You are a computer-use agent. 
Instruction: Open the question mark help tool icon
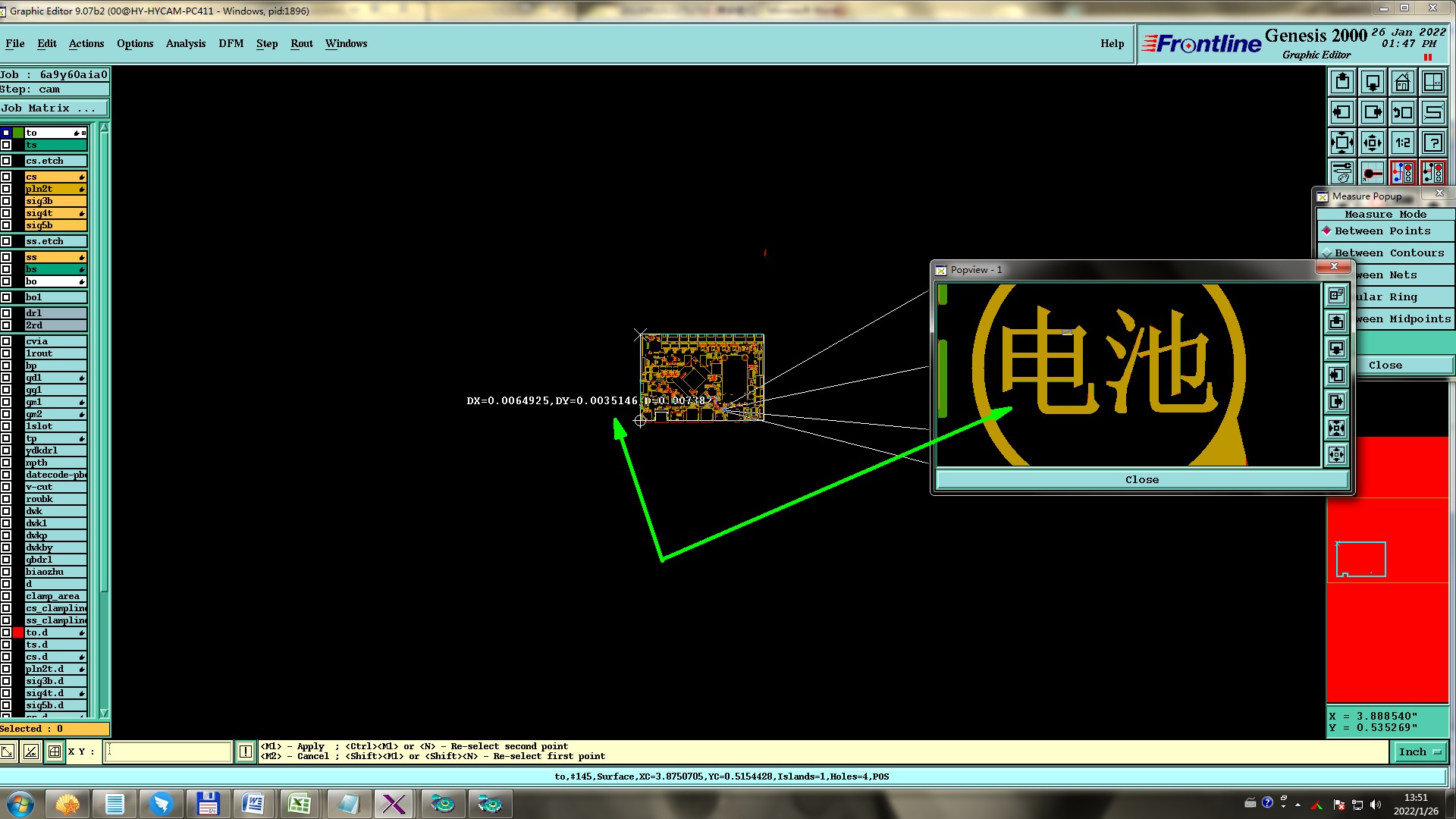1432,143
